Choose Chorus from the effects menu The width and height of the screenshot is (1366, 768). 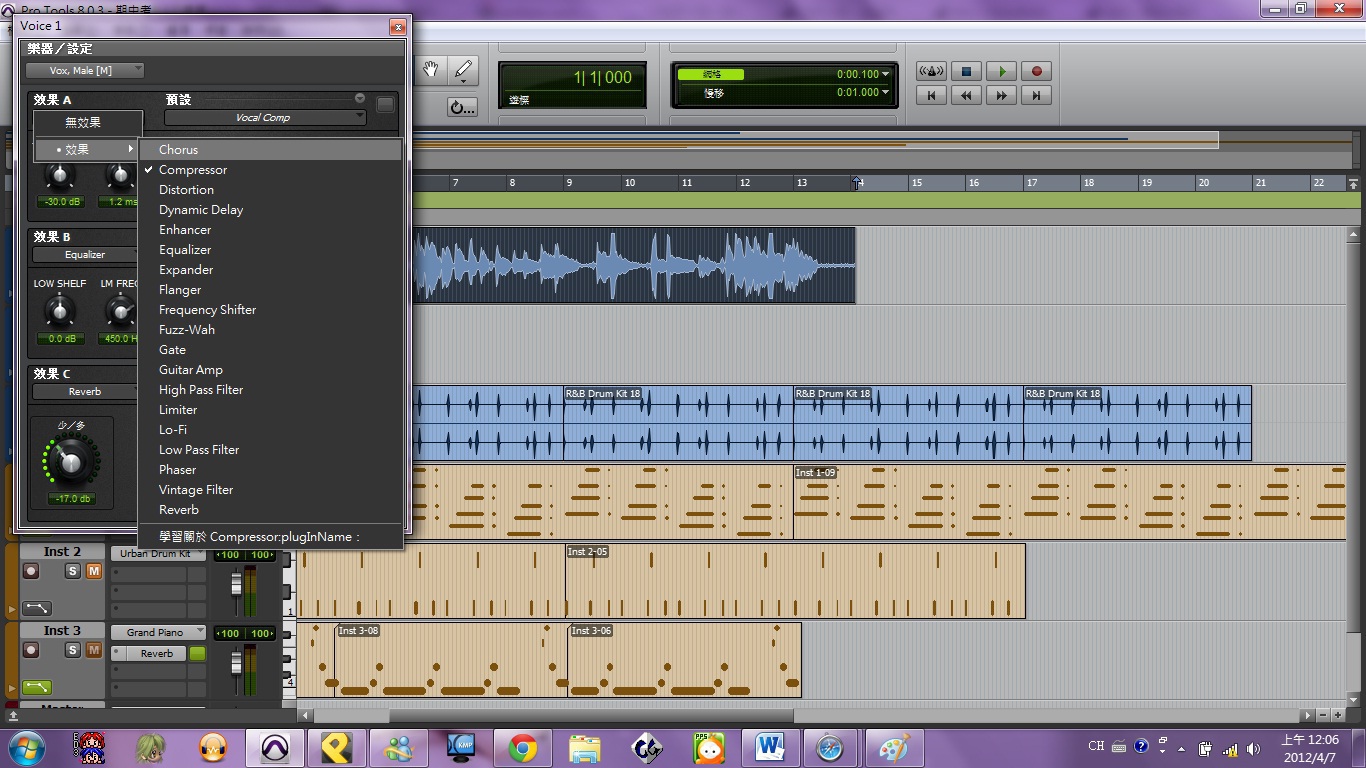[x=178, y=150]
